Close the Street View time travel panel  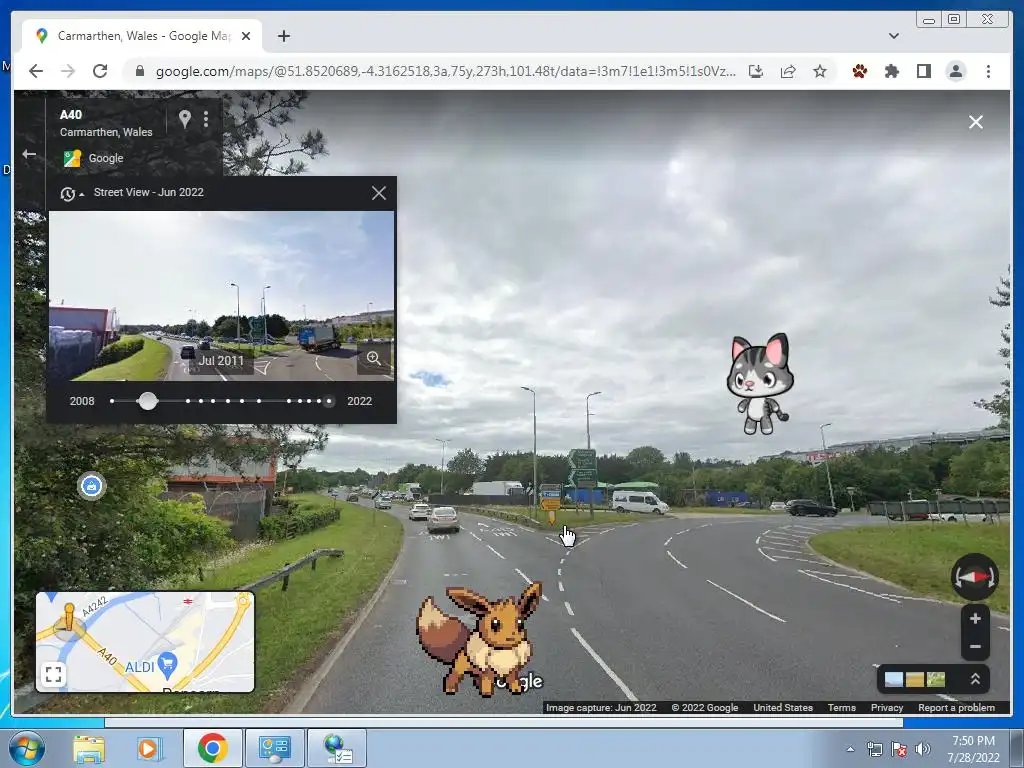coord(379,193)
